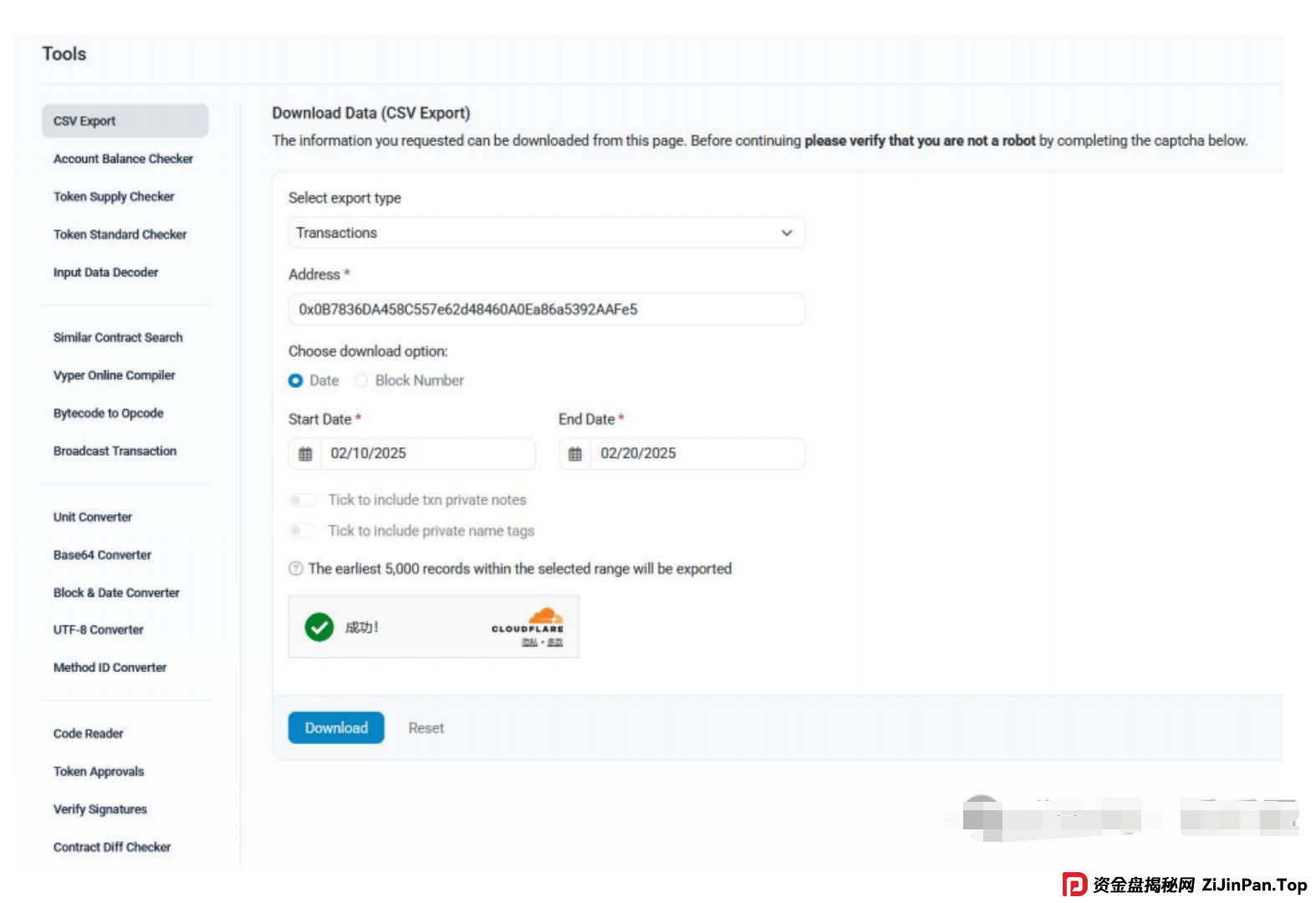Toggle include private name tags
Viewport: 1316px width, 903px height.
pos(302,531)
